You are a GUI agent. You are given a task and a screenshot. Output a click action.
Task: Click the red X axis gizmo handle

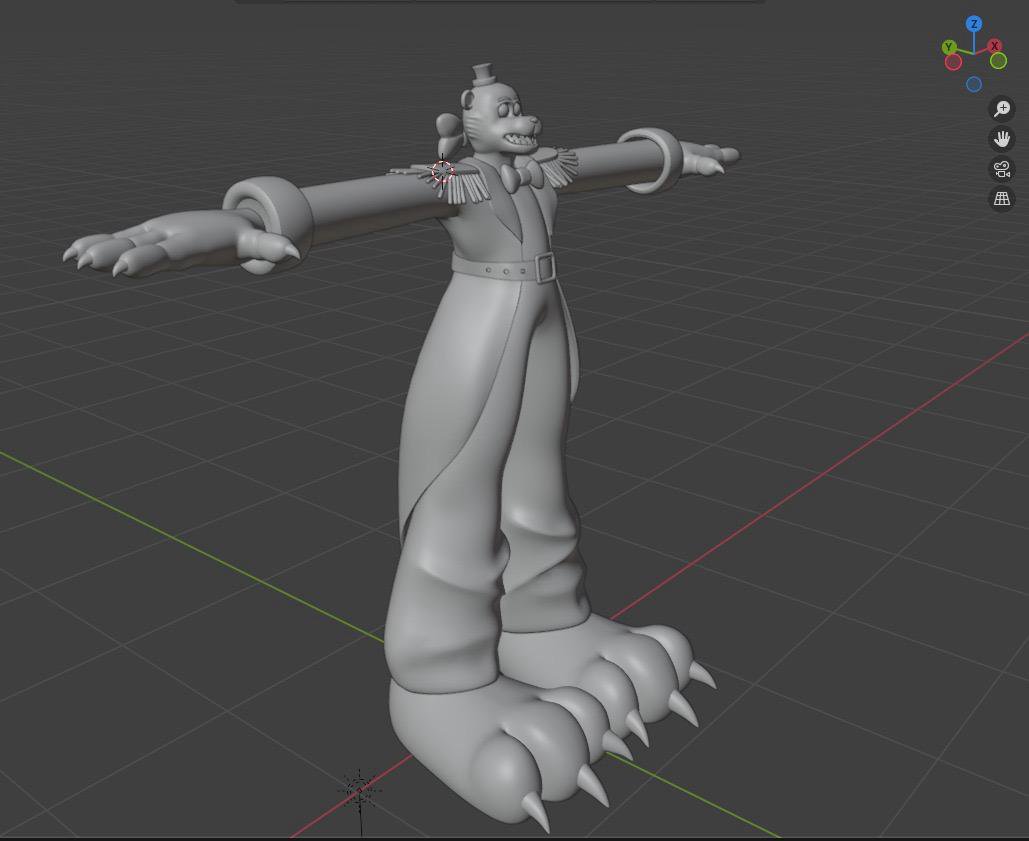point(994,46)
